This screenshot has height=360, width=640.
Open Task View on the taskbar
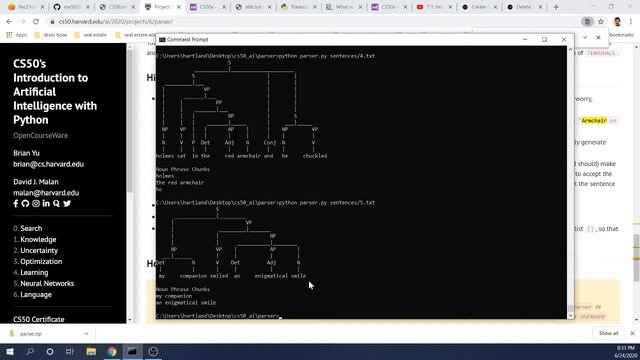(x=70, y=351)
